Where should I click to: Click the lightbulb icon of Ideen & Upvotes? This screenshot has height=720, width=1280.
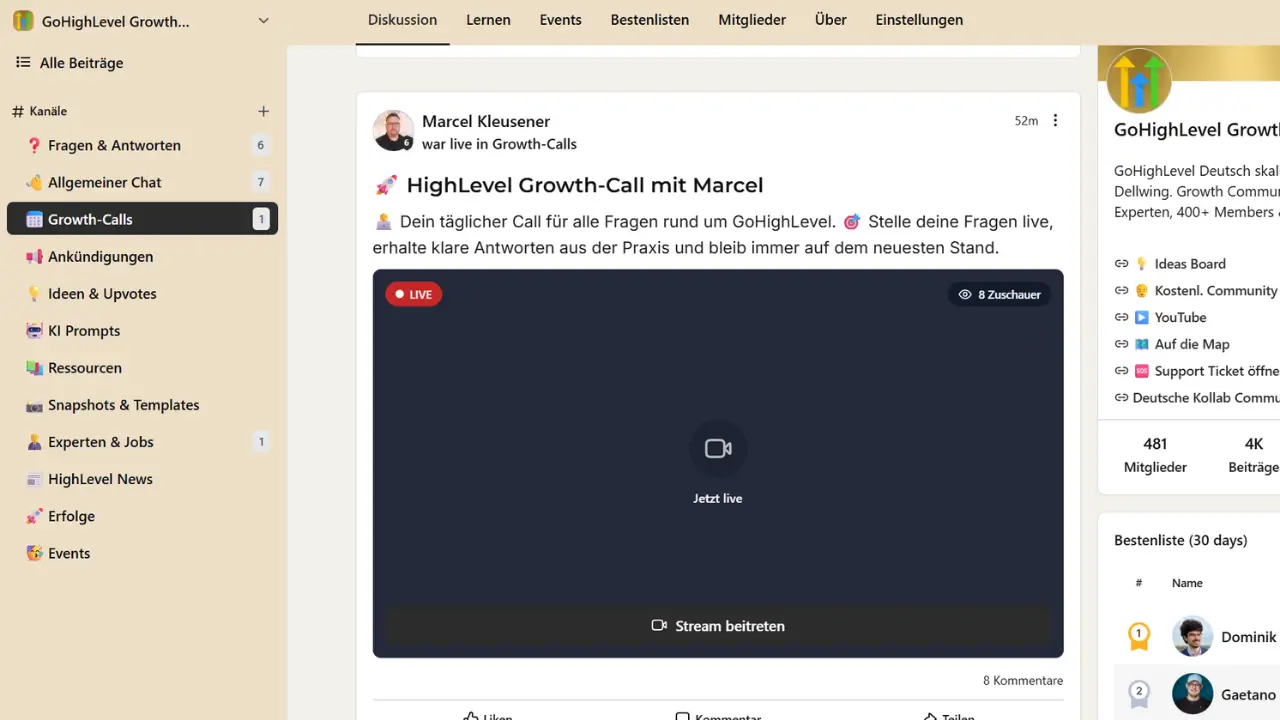[34, 293]
